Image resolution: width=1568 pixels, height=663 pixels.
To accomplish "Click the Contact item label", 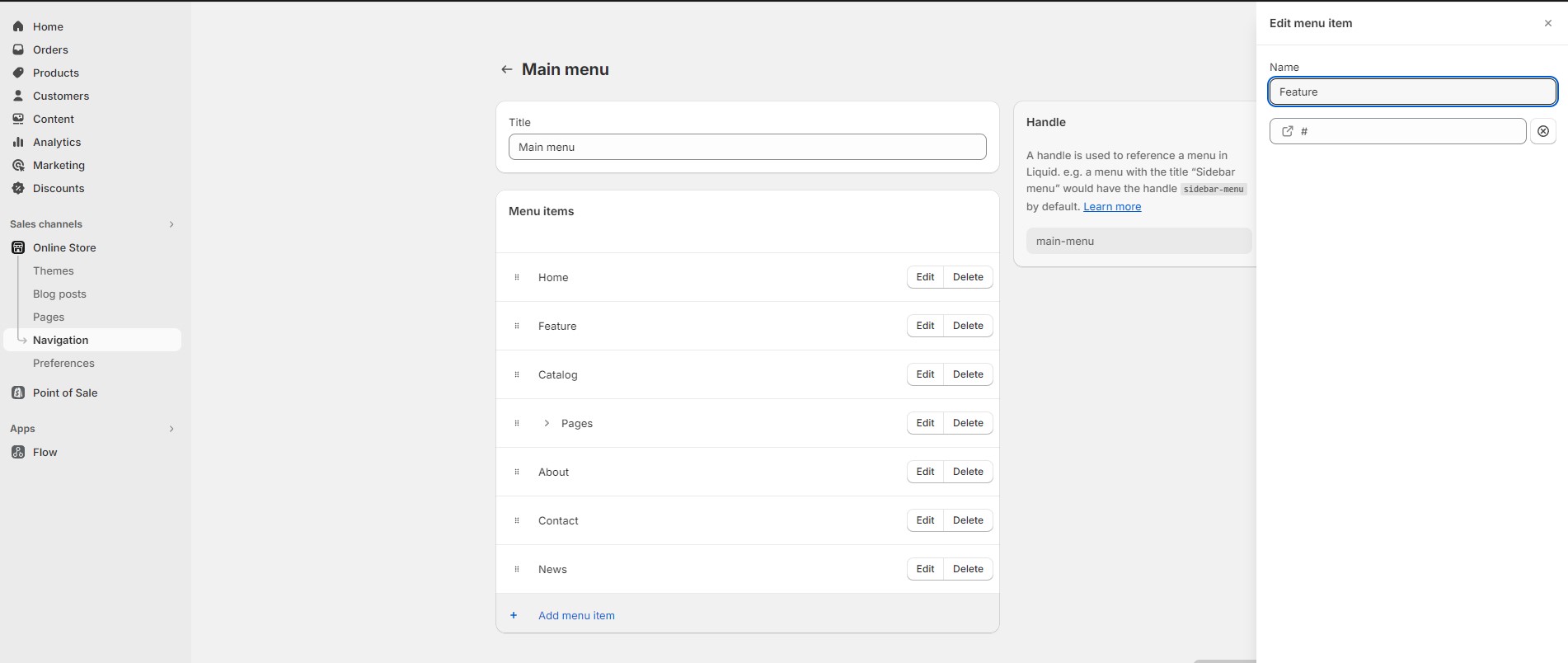I will (558, 520).
